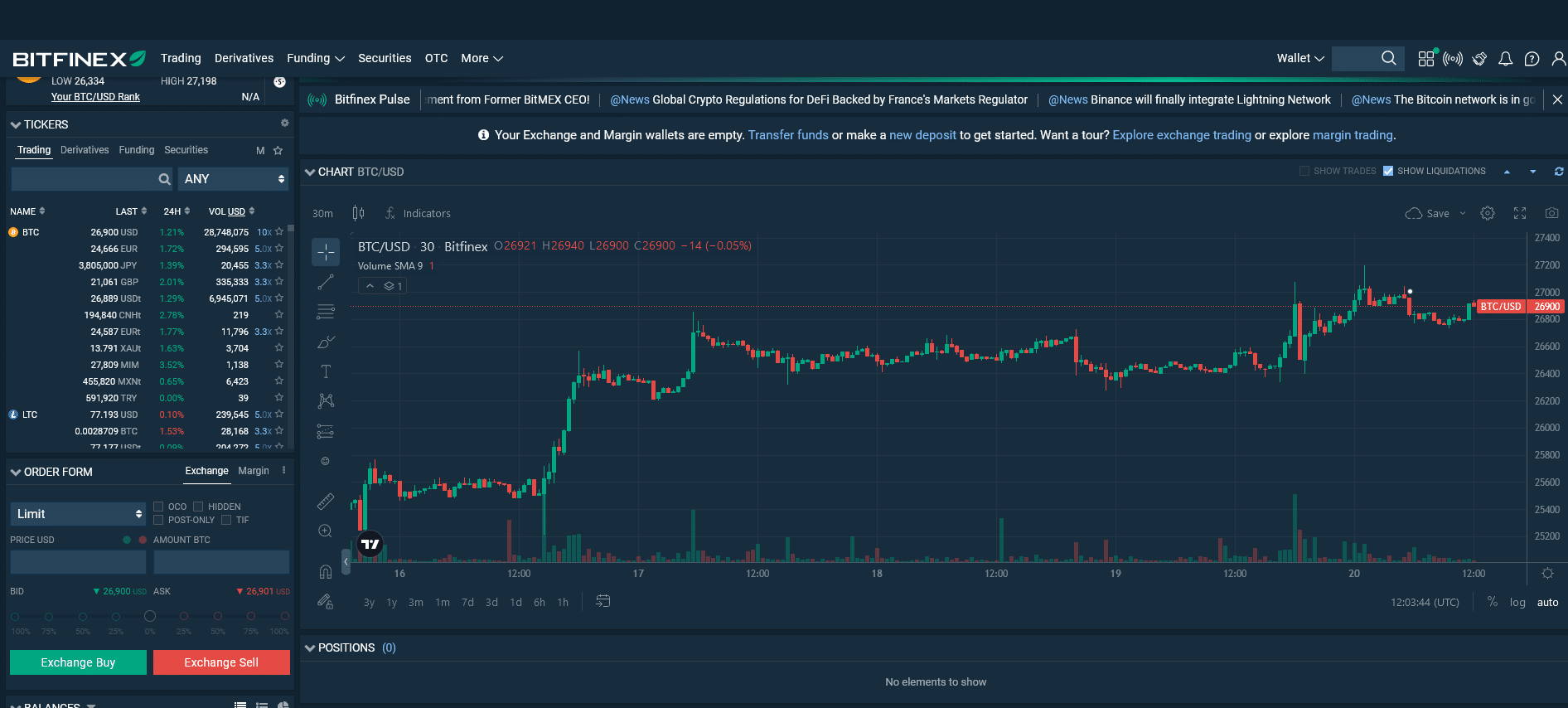Open the candlestick chart style selector
This screenshot has height=708, width=1568.
click(x=358, y=213)
